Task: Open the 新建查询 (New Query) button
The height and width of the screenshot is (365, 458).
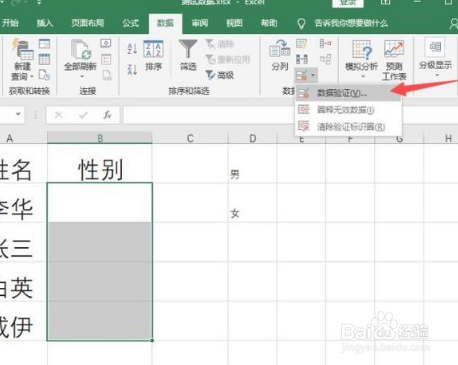Action: click(23, 60)
